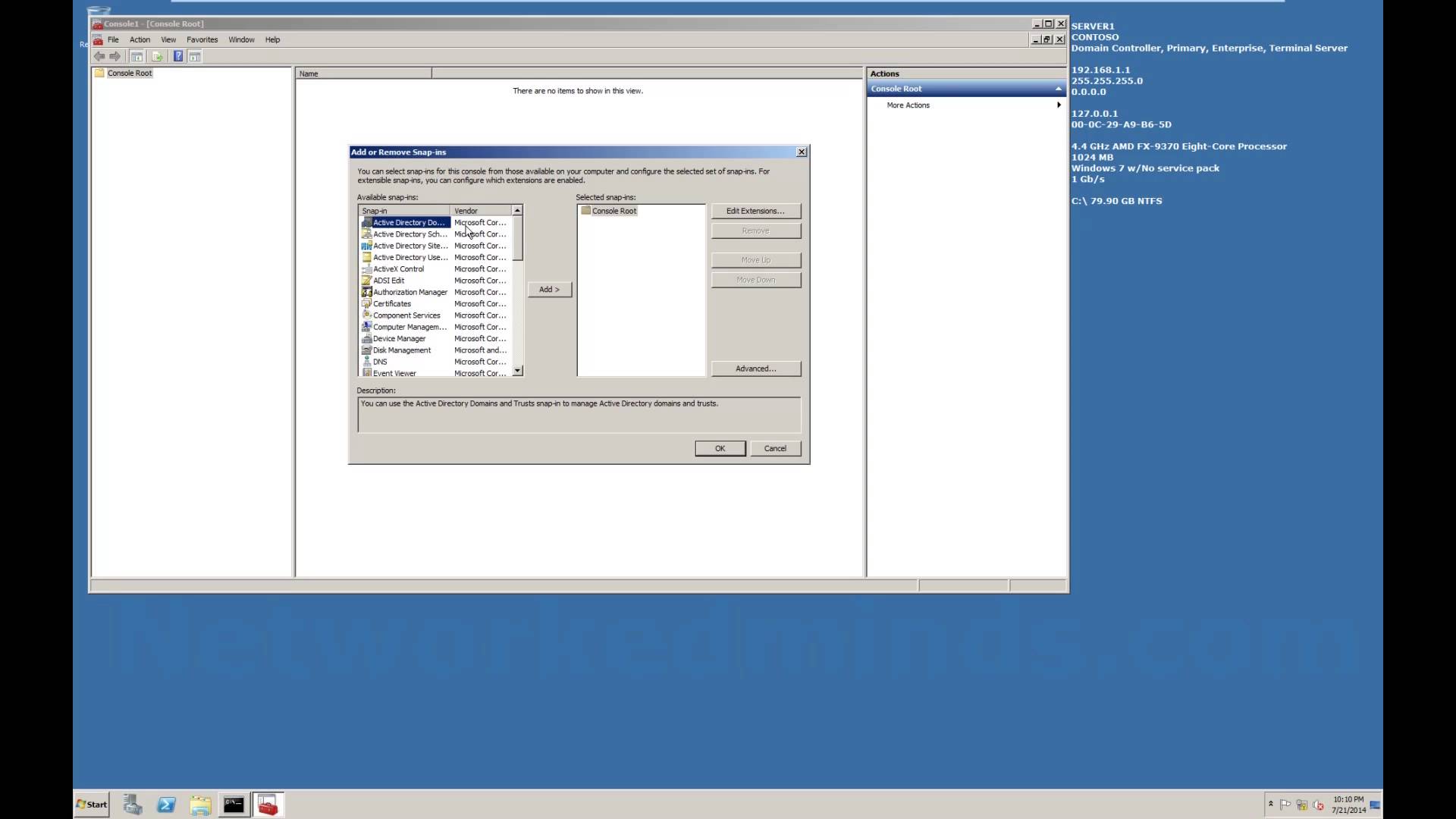Image resolution: width=1456 pixels, height=819 pixels.
Task: Click the Name column header in results pane
Action: [x=363, y=74]
